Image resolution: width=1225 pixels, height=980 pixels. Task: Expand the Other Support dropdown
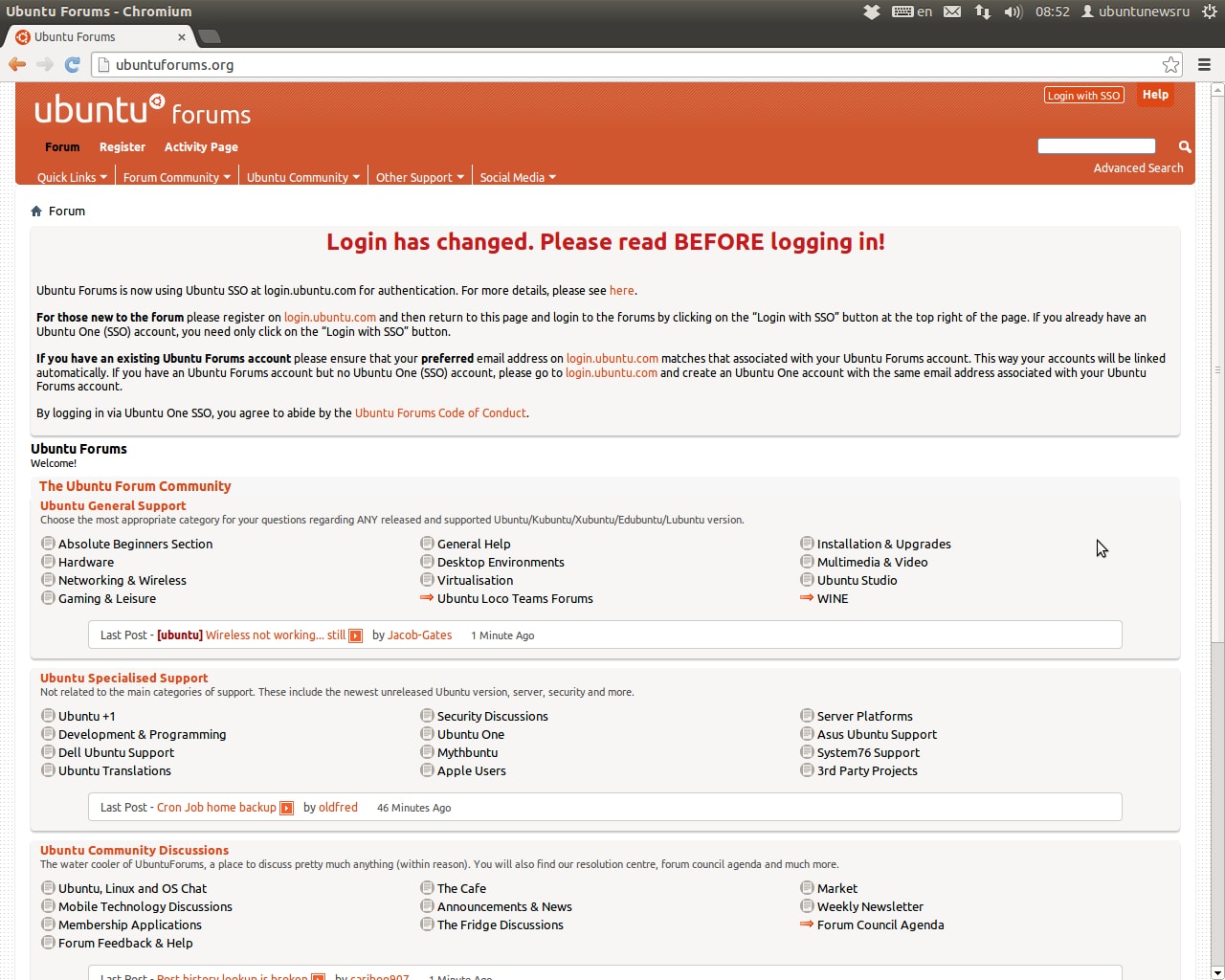(x=420, y=177)
